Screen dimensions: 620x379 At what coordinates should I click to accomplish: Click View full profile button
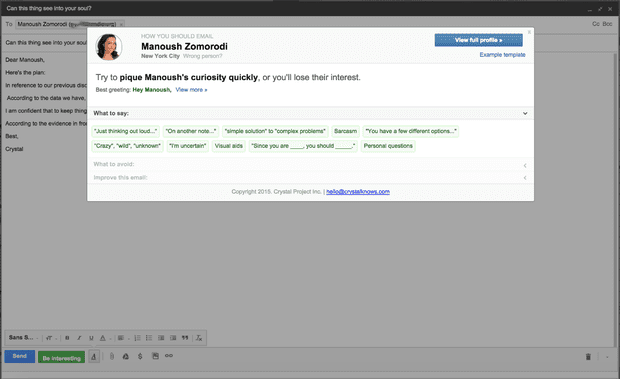tap(478, 40)
